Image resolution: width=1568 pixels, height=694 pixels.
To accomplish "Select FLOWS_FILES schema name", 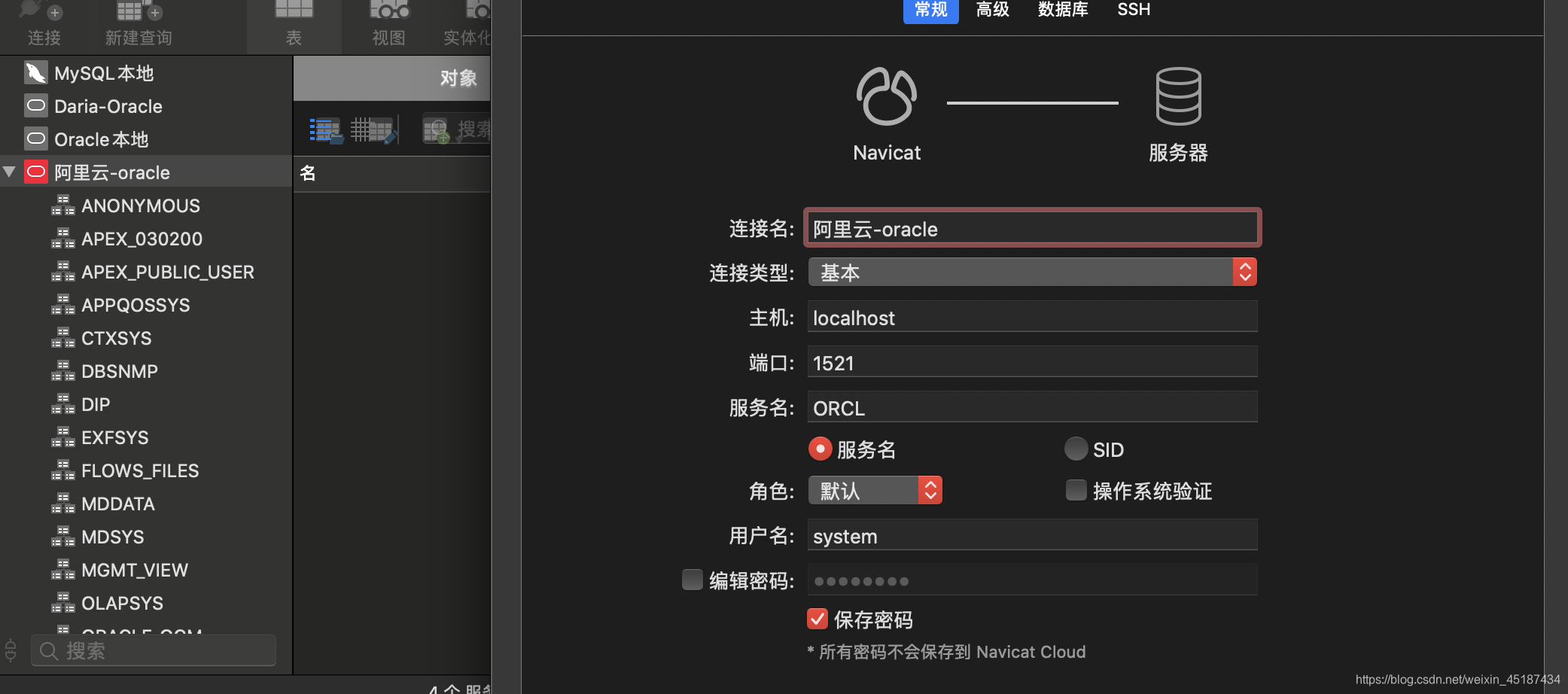I will point(140,471).
